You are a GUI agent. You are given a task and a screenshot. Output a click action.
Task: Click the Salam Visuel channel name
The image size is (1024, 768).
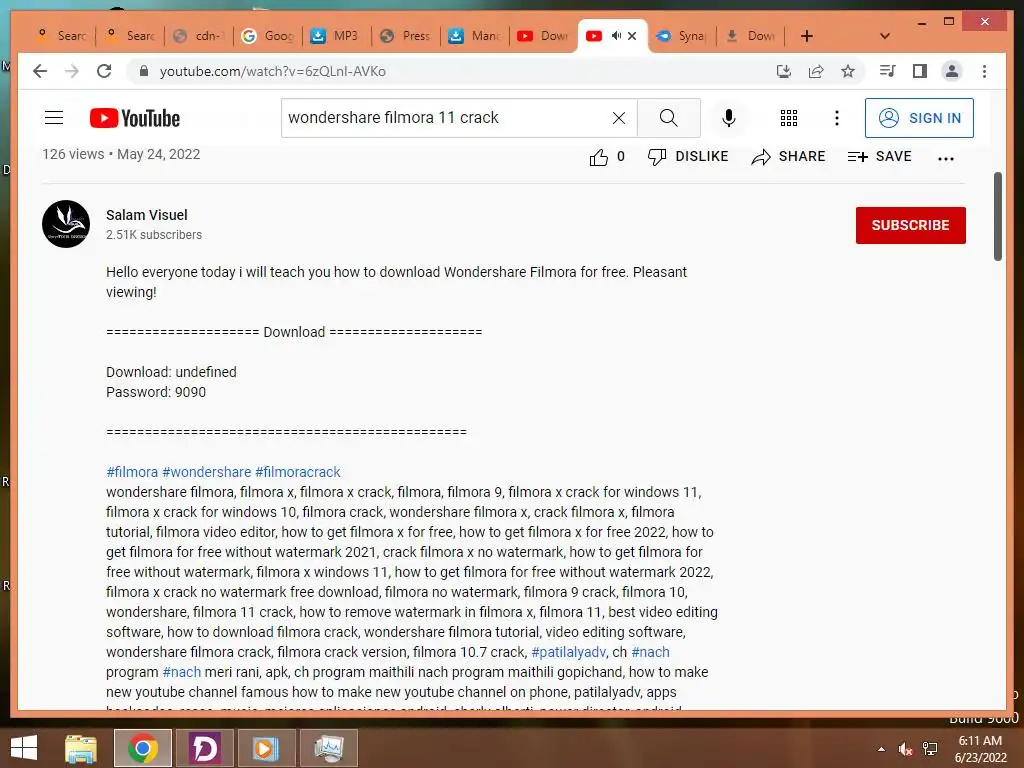[x=146, y=215]
